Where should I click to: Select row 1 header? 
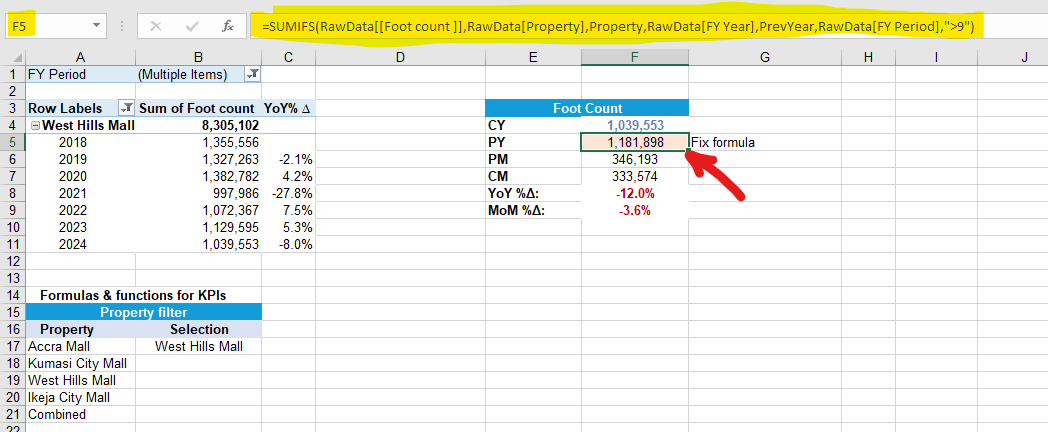click(13, 75)
